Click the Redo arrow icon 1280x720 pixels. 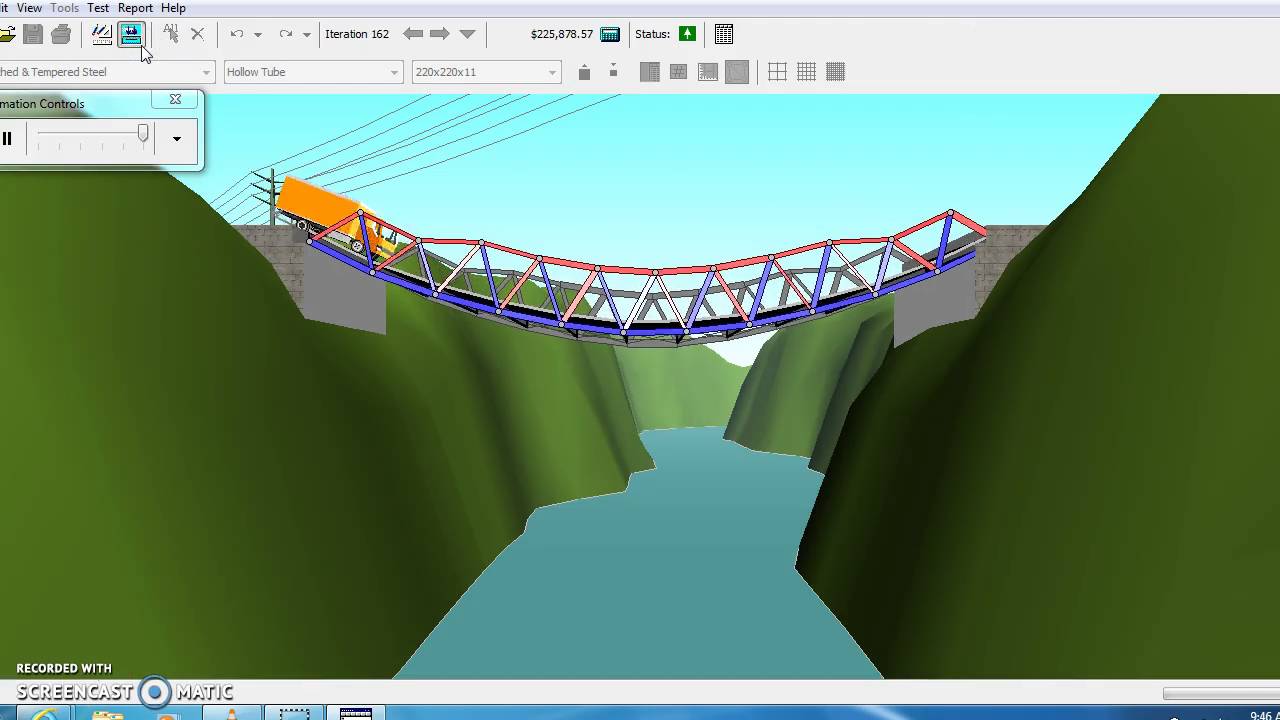pos(286,34)
